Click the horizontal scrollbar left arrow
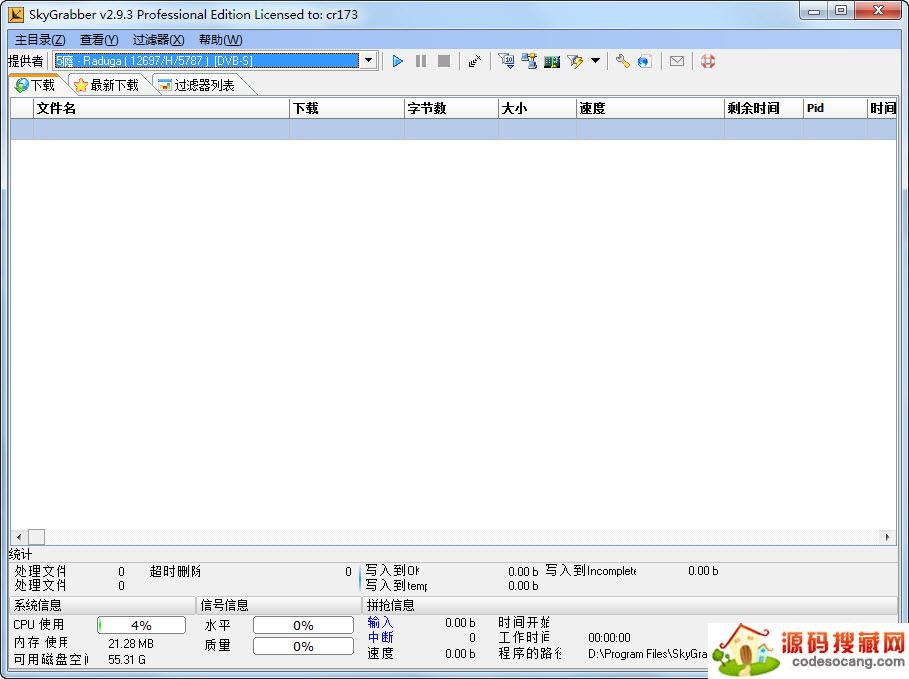This screenshot has width=909, height=679. 19,537
